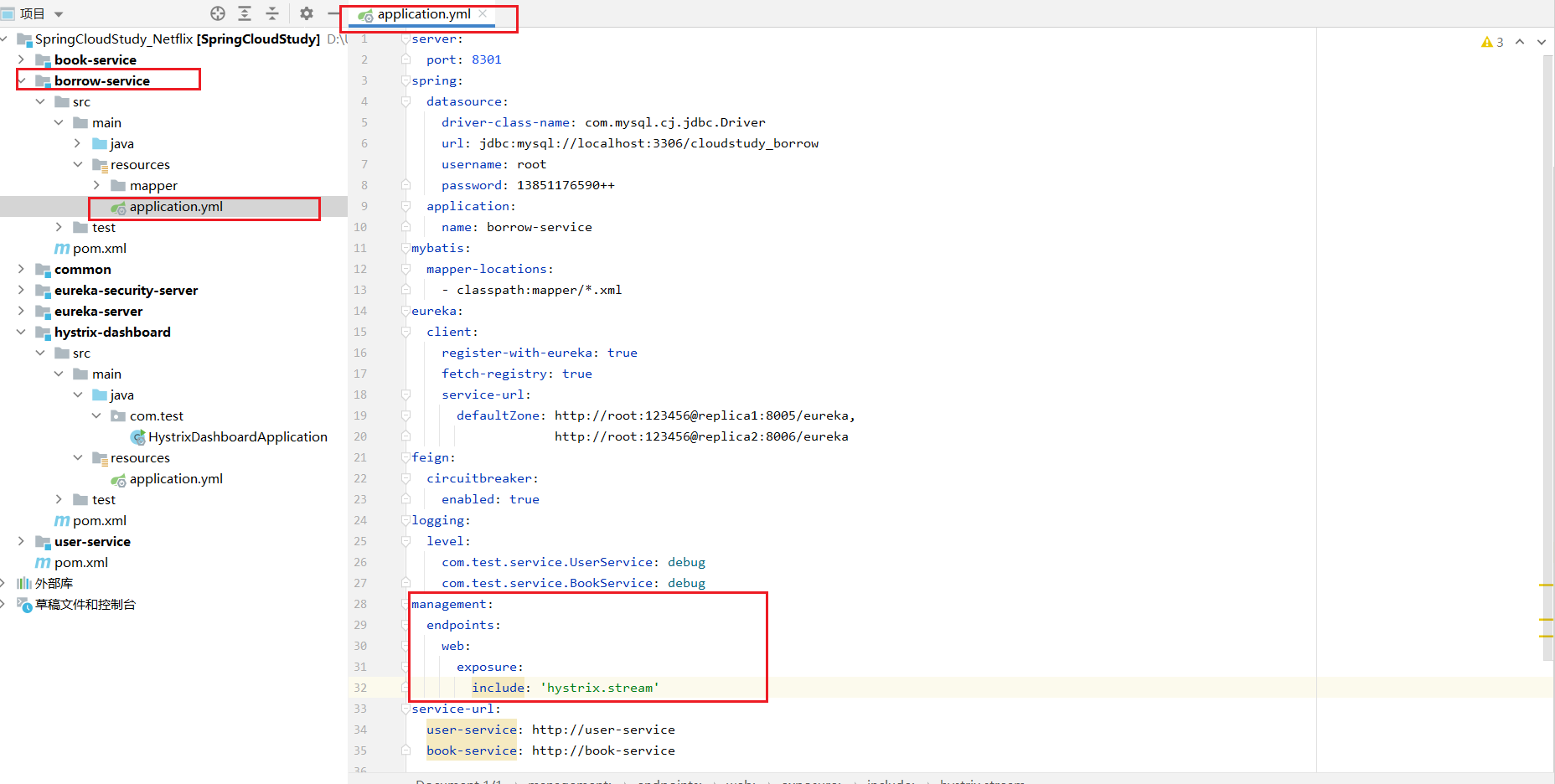This screenshot has width=1555, height=784.
Task: Click the warnings indicator showing 3
Action: click(1492, 42)
